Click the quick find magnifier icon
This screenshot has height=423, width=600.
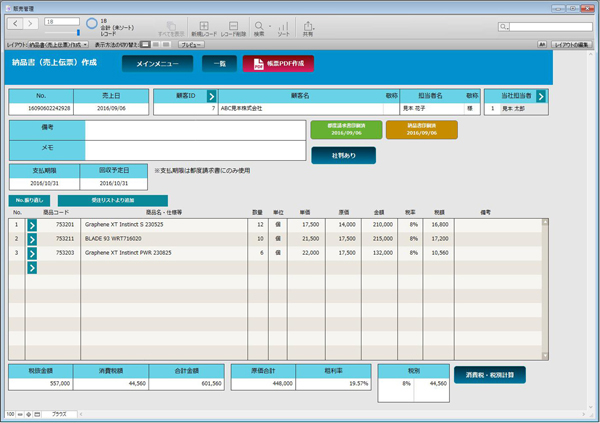pos(504,26)
